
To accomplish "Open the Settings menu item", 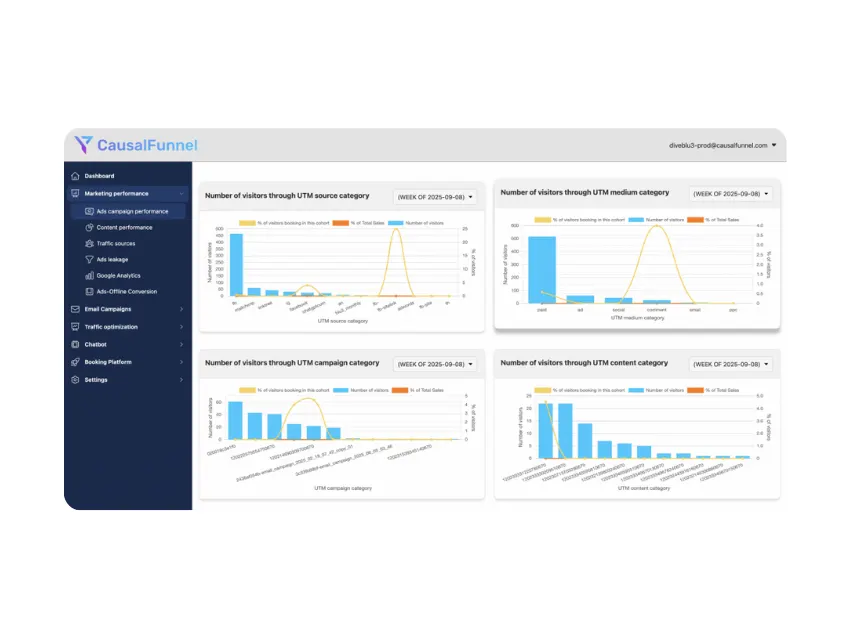I will pyautogui.click(x=97, y=380).
